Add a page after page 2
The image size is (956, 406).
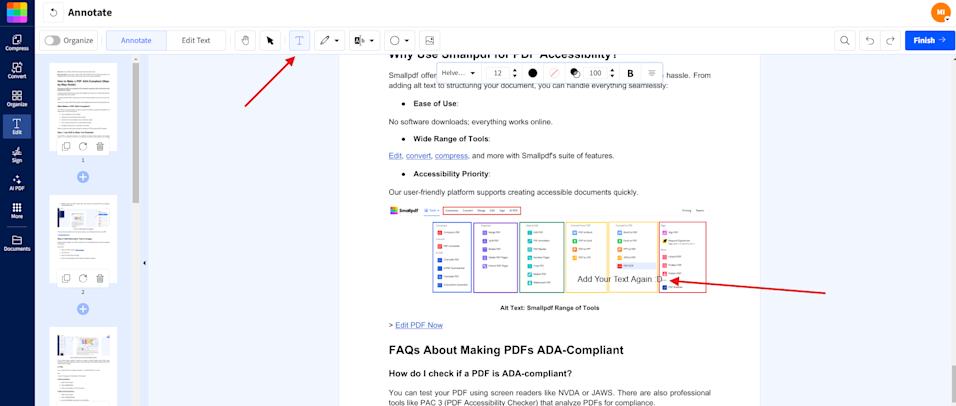[83, 309]
